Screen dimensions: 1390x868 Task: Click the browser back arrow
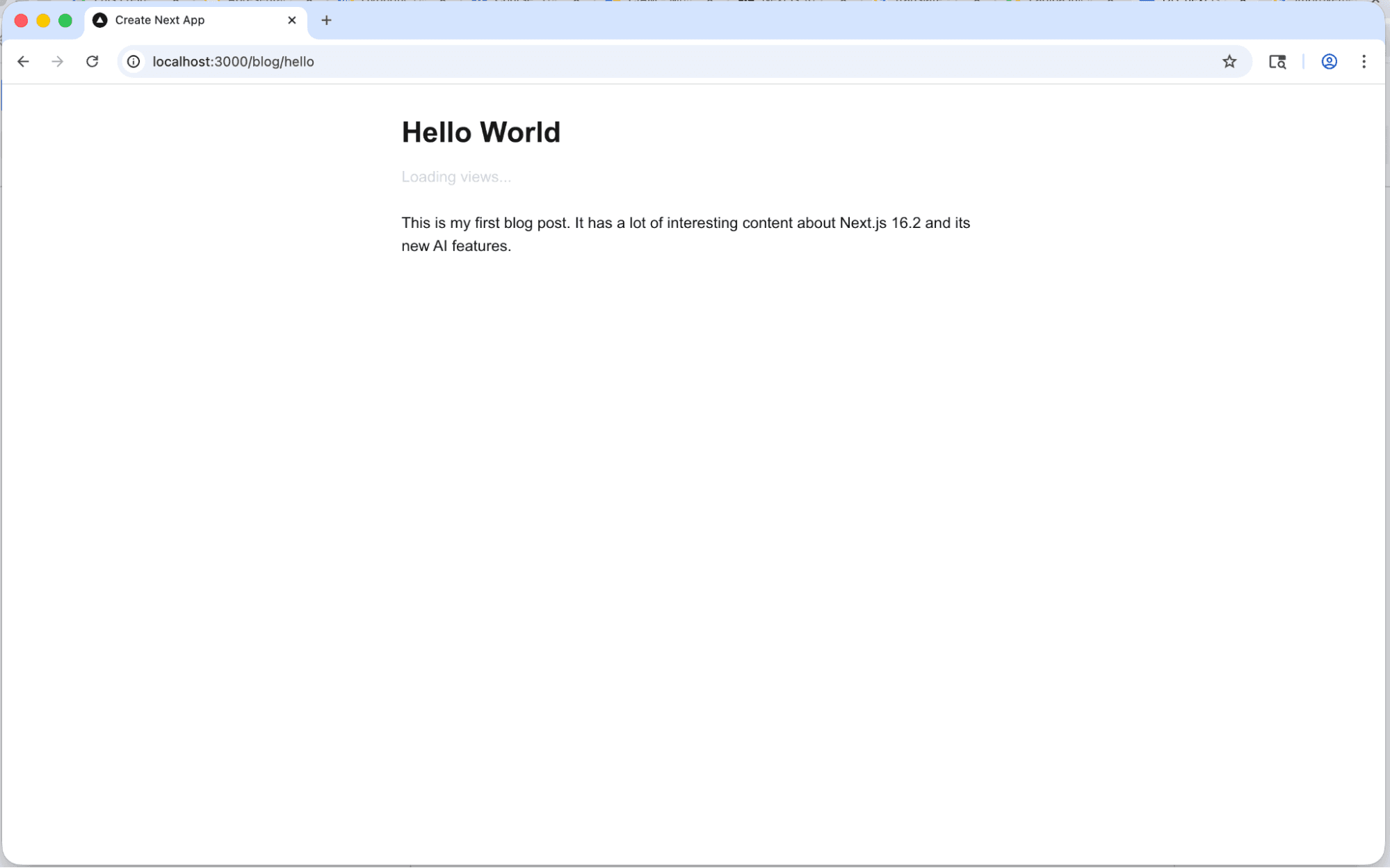[x=23, y=62]
